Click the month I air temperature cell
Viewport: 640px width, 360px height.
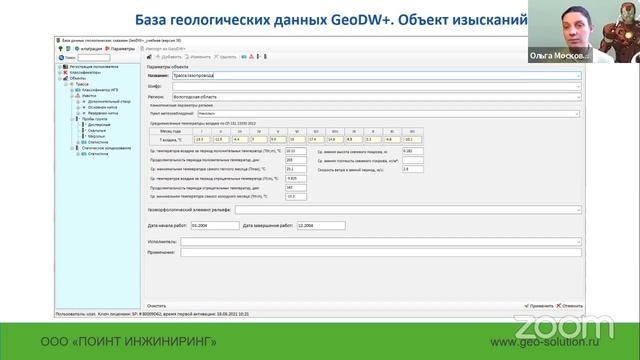[202, 140]
